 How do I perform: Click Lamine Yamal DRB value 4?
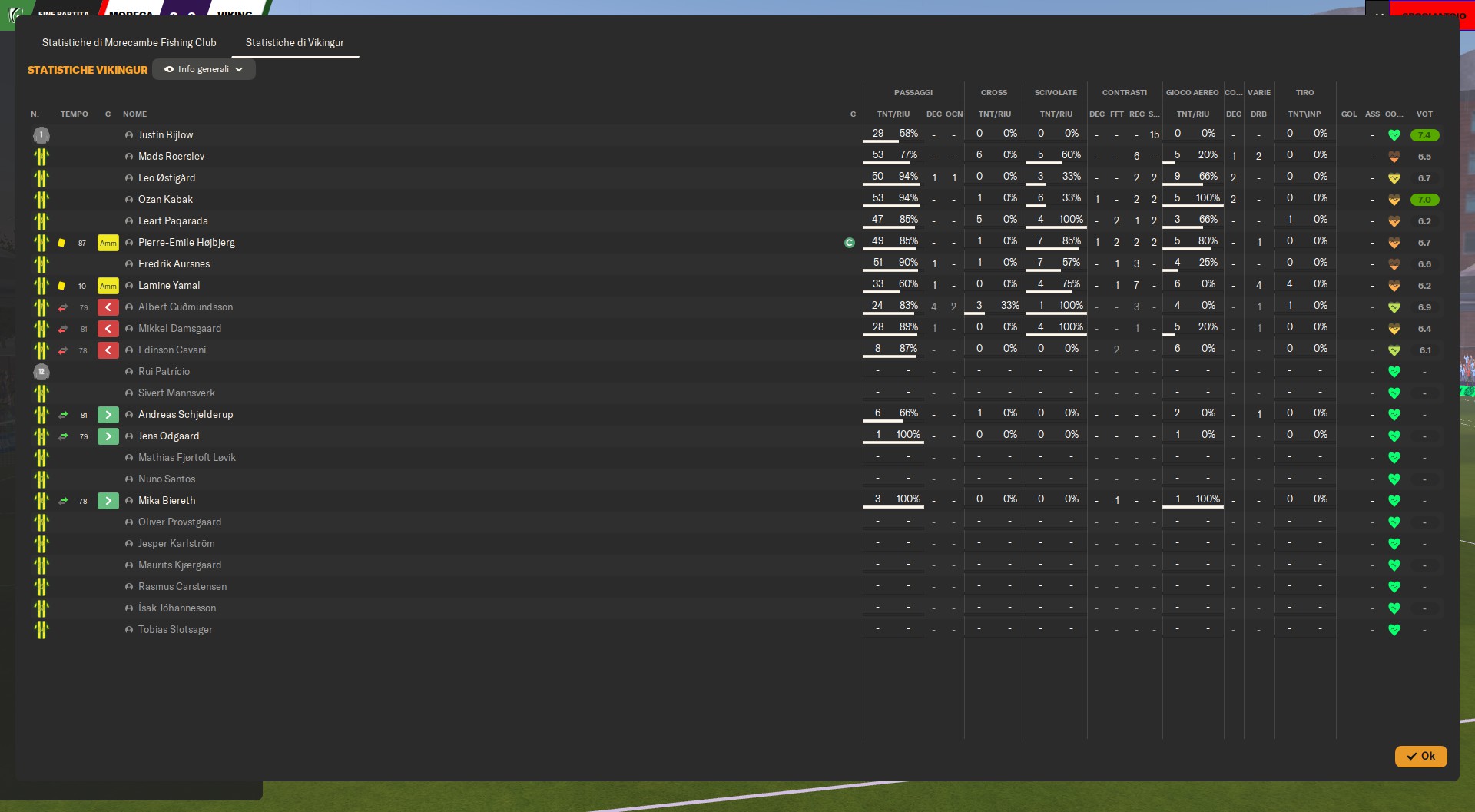point(1258,285)
